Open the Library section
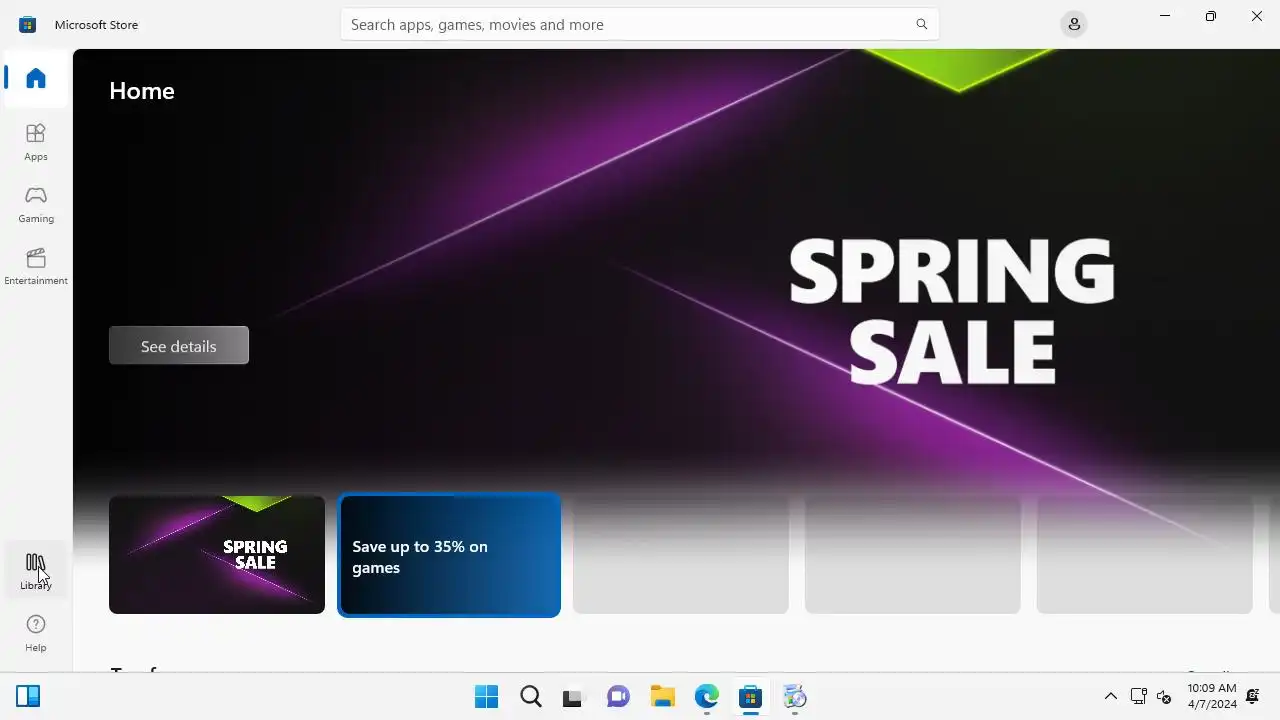This screenshot has width=1280, height=720. click(x=36, y=571)
